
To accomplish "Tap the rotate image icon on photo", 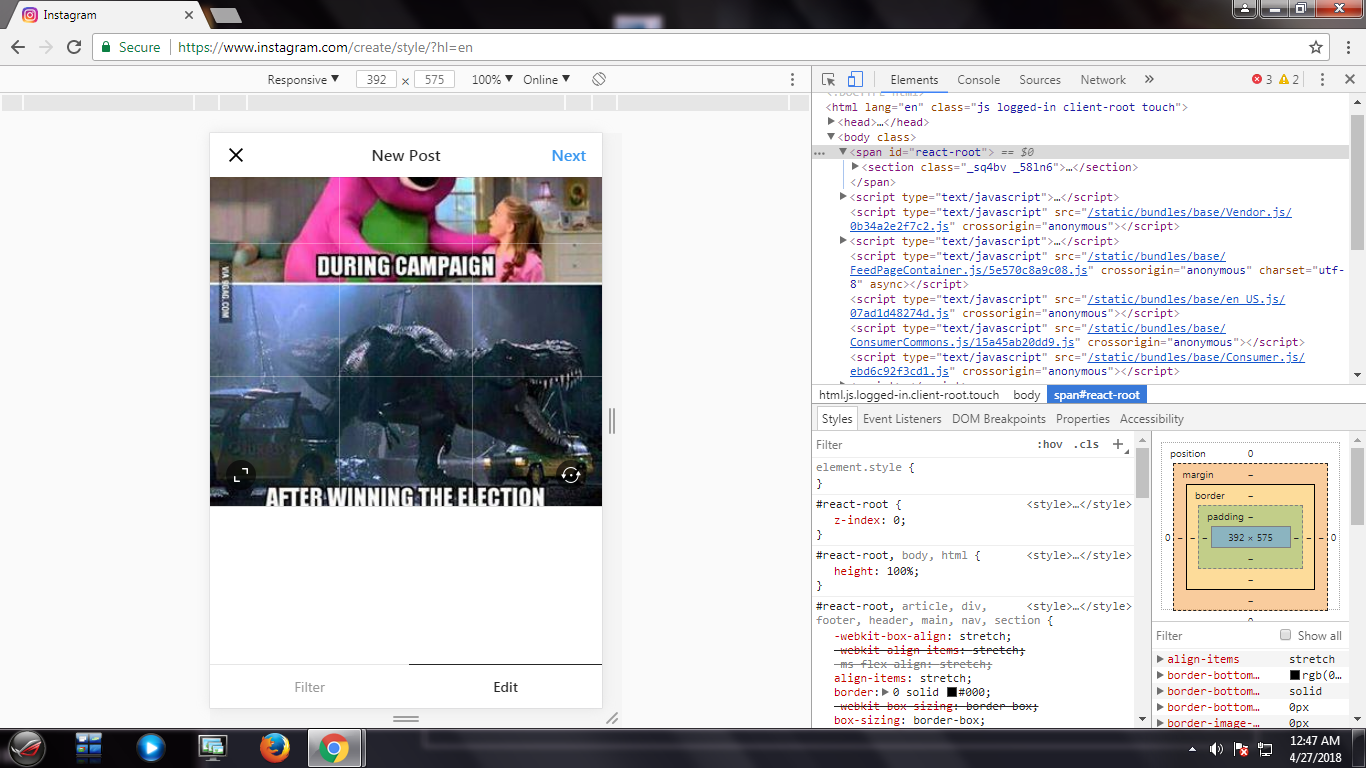I will [x=571, y=475].
